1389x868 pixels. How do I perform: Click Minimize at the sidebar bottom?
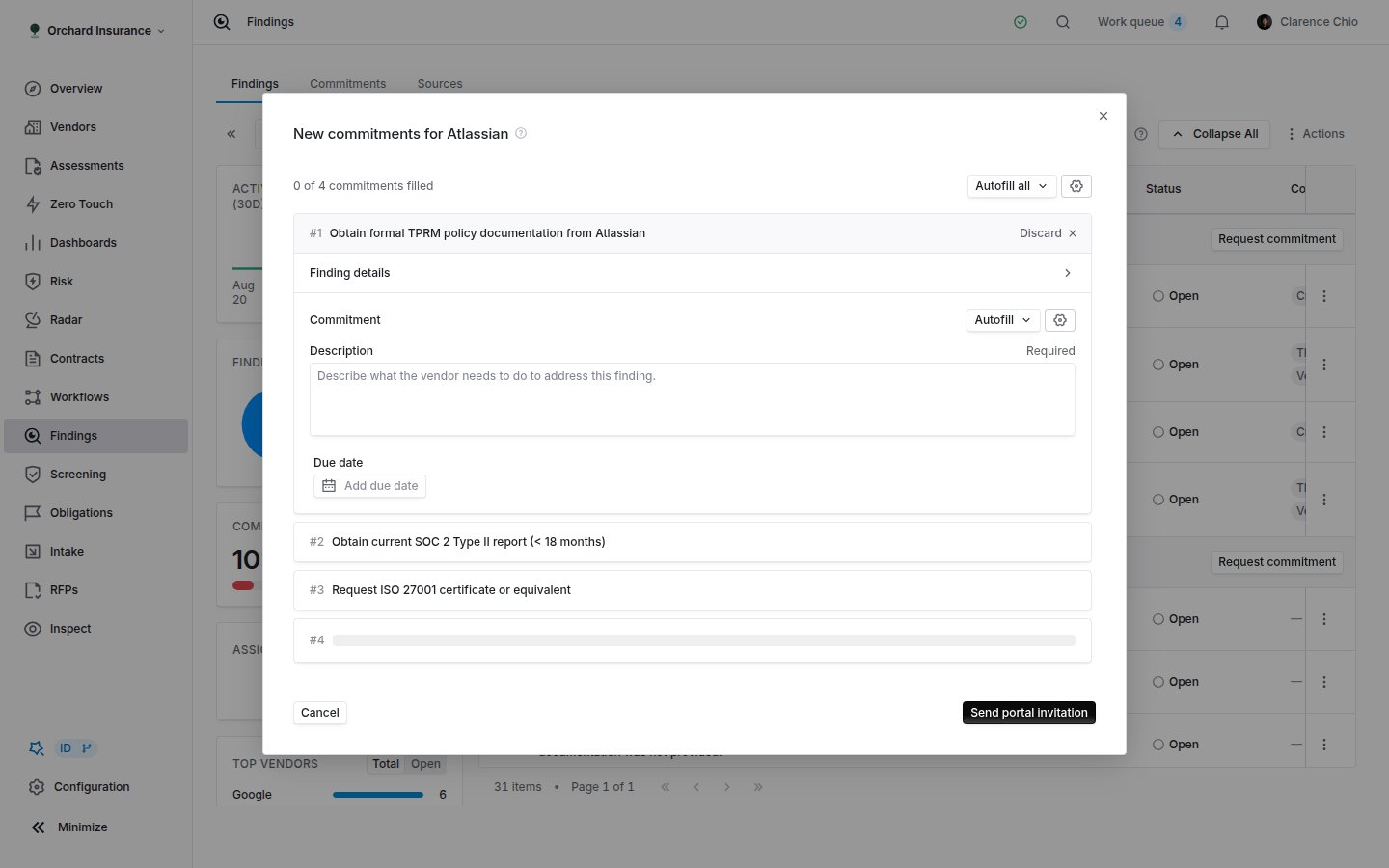tap(69, 827)
